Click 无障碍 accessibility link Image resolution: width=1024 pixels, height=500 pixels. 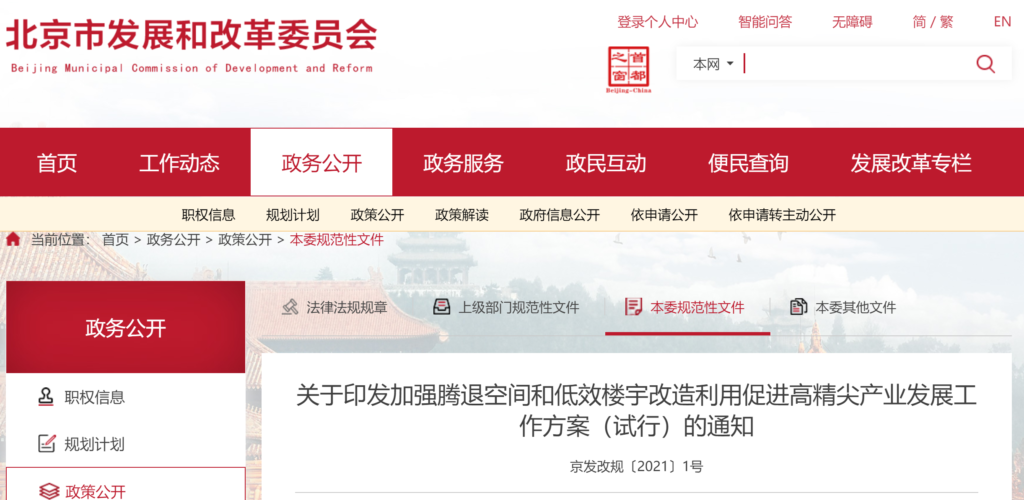[852, 22]
